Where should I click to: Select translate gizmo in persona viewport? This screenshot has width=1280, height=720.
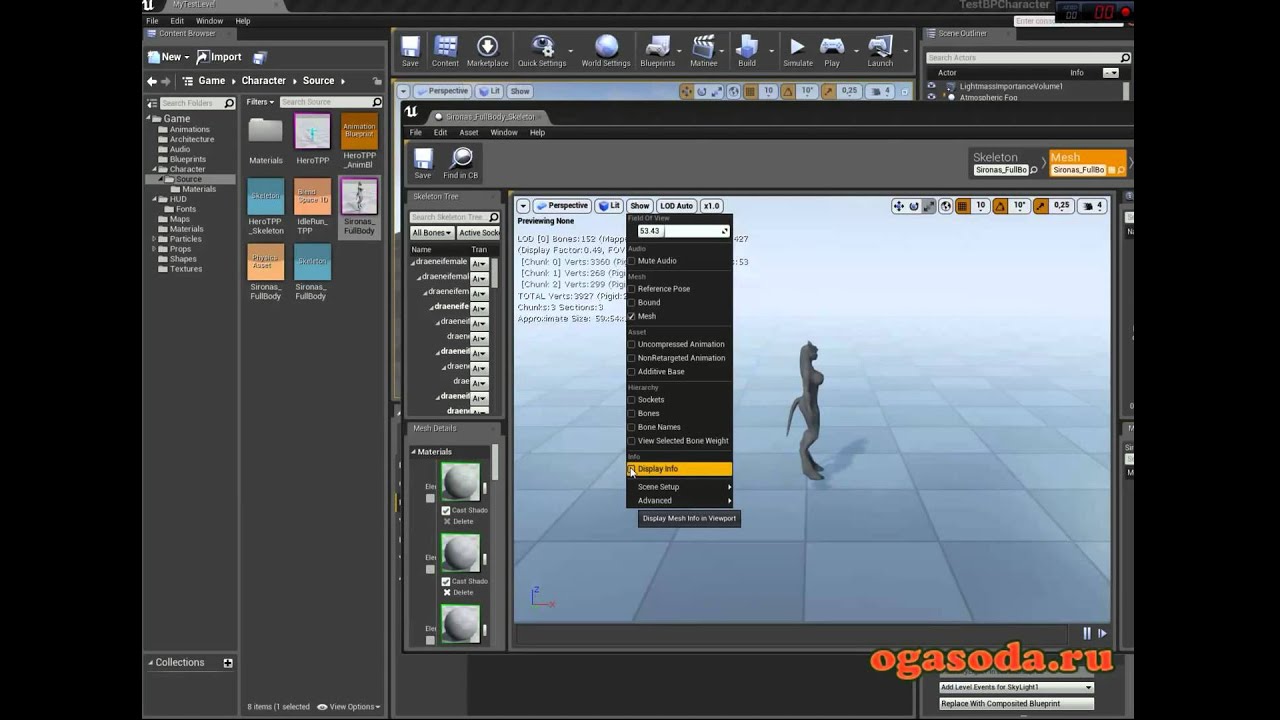coord(898,206)
